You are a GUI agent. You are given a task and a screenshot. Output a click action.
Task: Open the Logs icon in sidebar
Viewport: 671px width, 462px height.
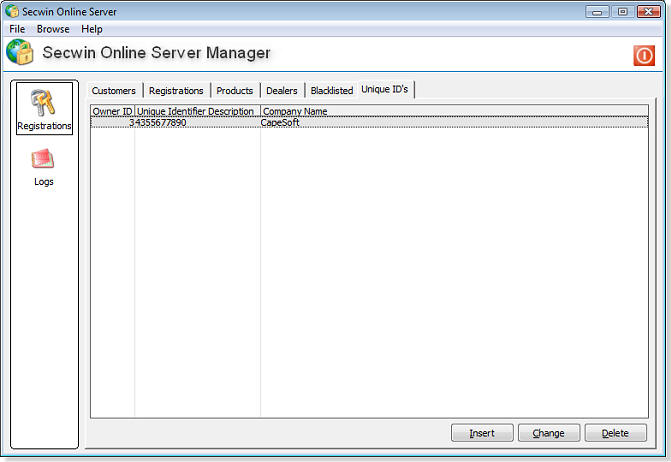43,161
